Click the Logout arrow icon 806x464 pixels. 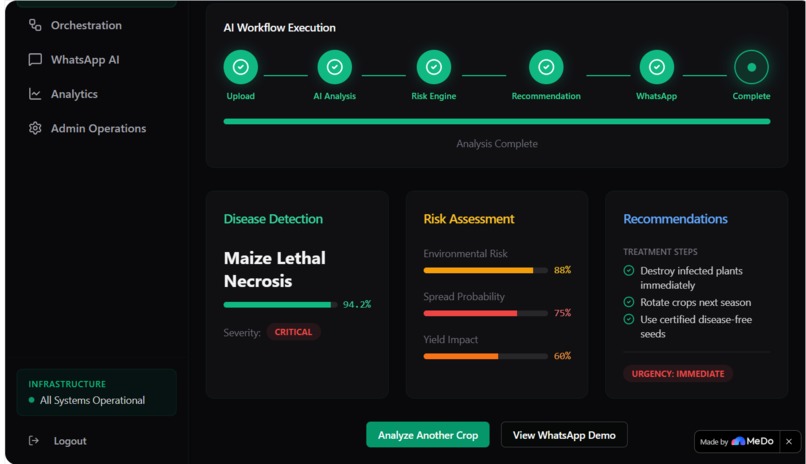click(x=34, y=441)
